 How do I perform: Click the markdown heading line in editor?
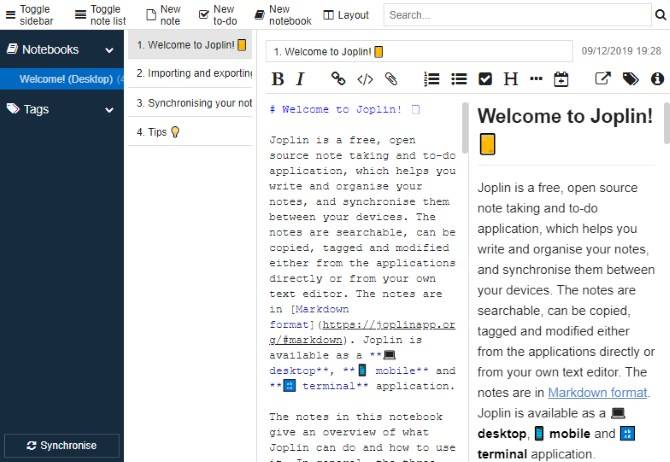coord(344,109)
